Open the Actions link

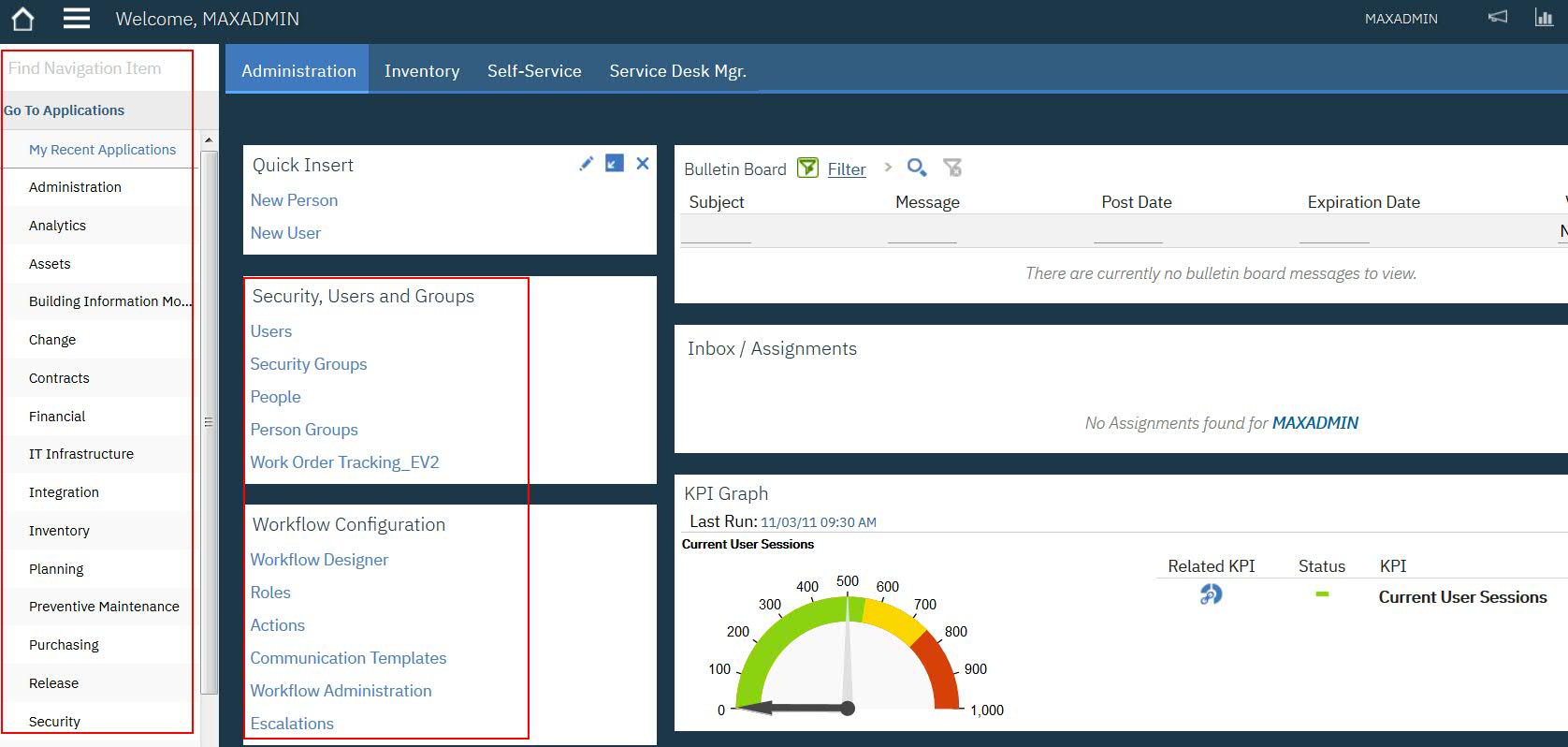click(278, 625)
